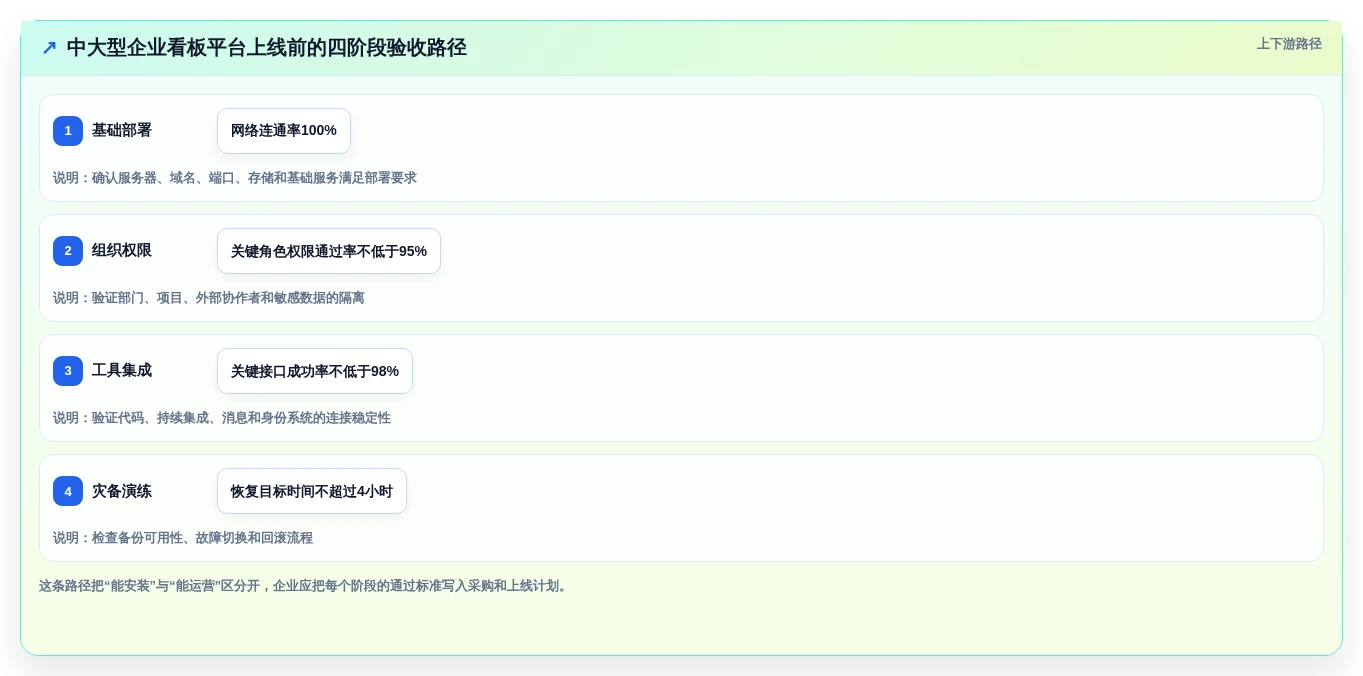Click the 灾备演练 stage title
1363x676 pixels.
click(x=122, y=491)
